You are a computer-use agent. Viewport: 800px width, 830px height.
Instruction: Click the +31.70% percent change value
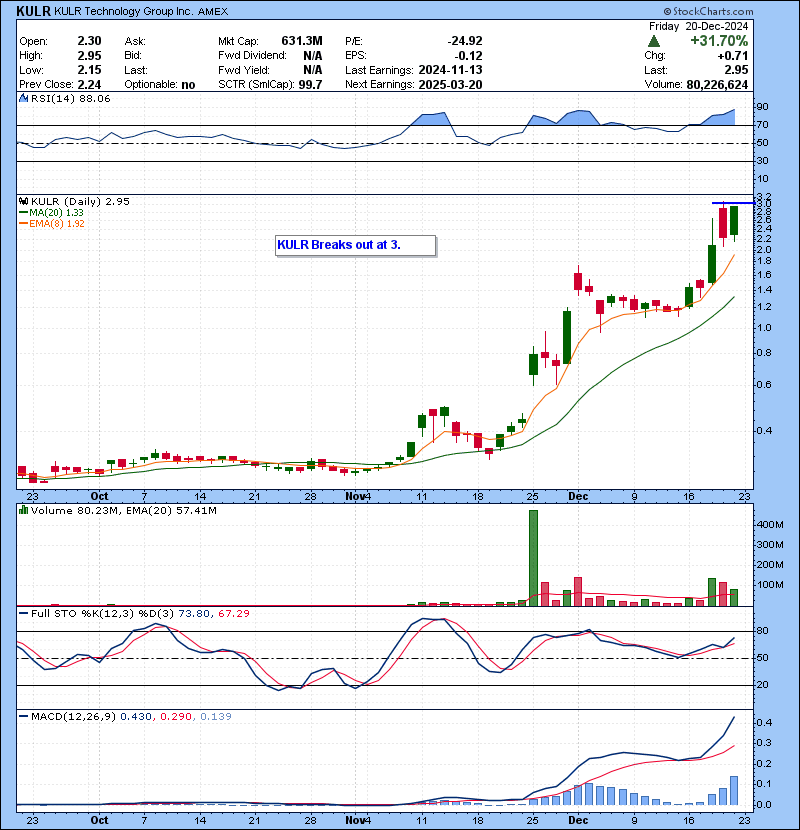point(719,41)
